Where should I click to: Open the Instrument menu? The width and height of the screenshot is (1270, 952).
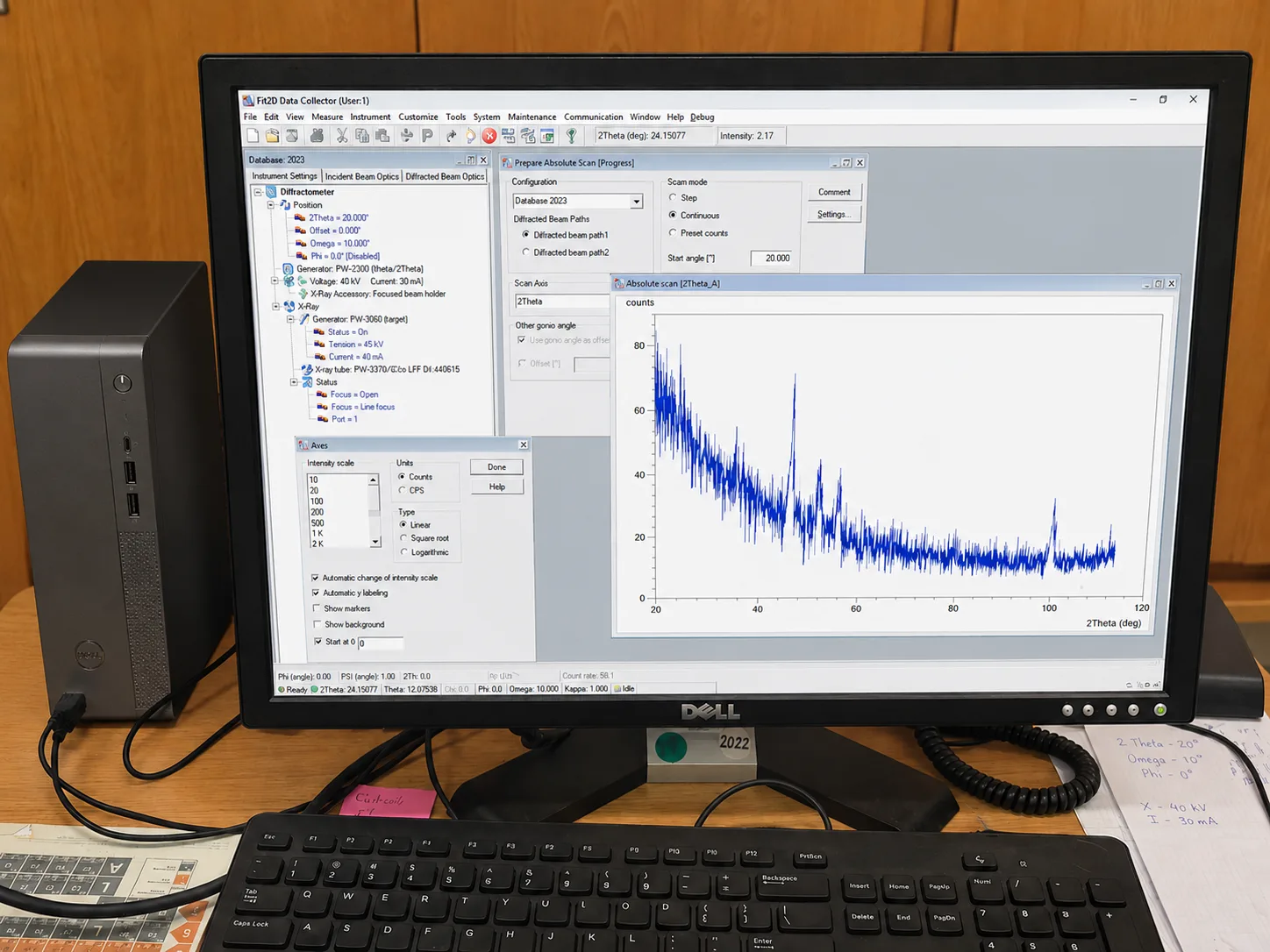coord(370,117)
